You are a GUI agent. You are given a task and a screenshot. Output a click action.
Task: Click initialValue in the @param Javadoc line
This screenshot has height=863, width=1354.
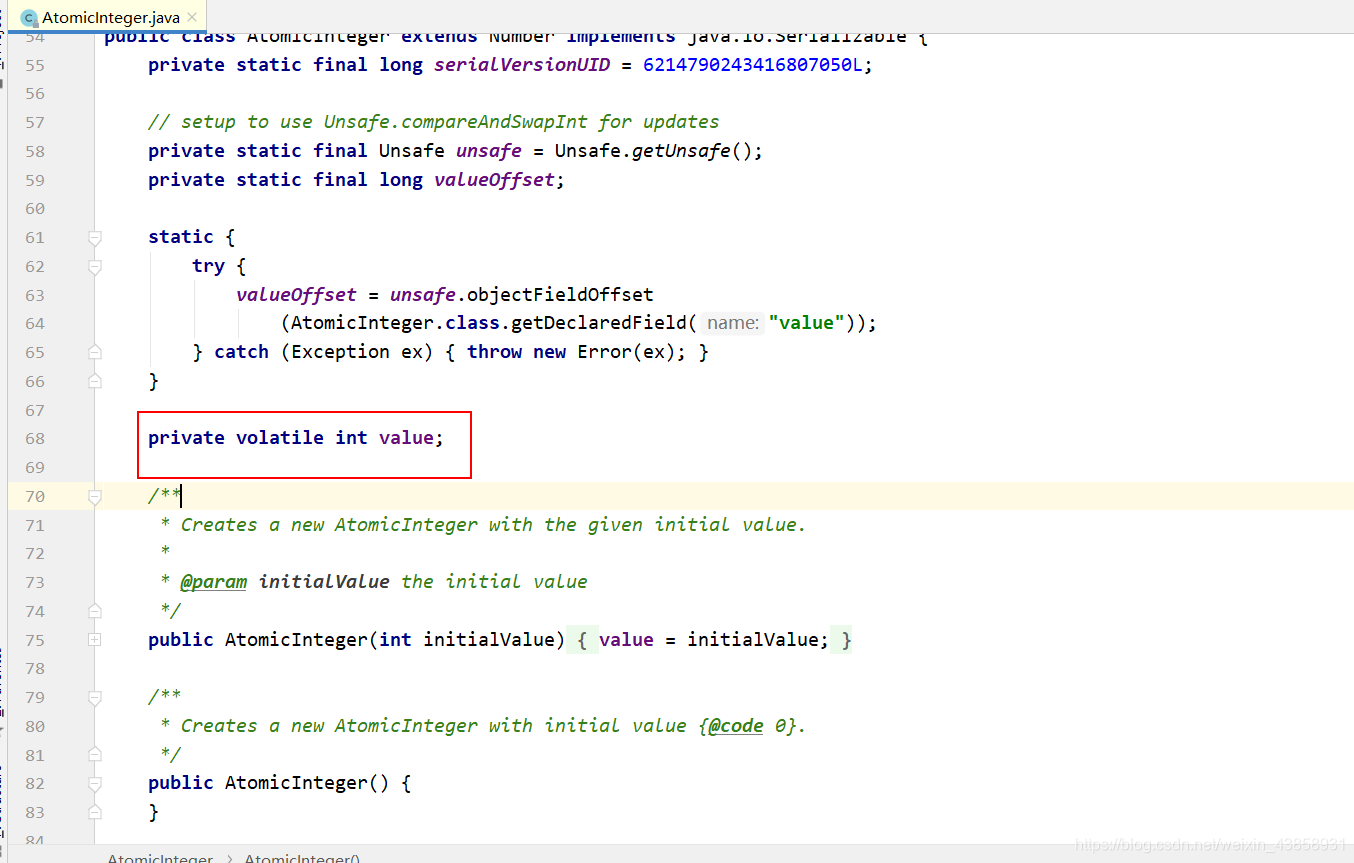(324, 582)
